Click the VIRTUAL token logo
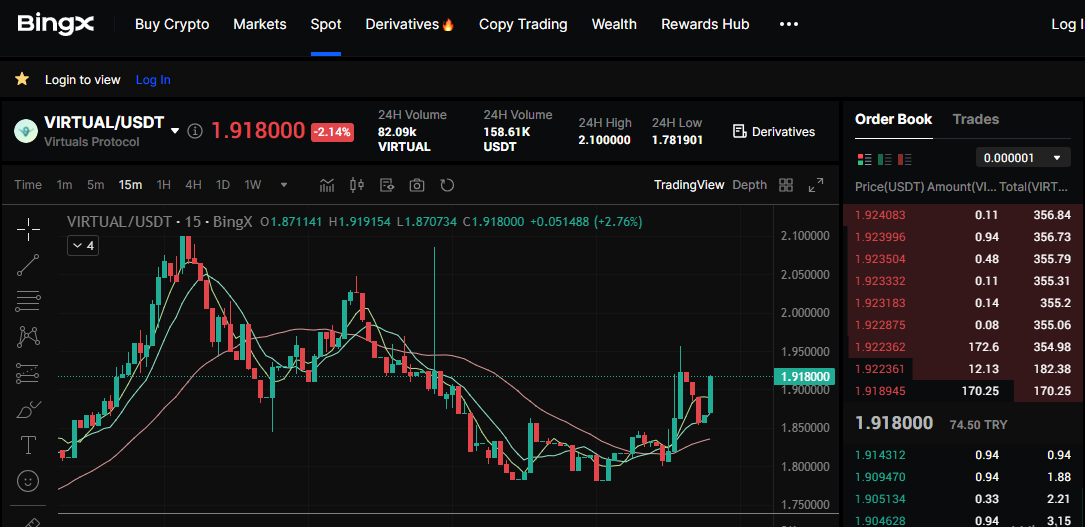Viewport: 1085px width, 527px height. (26, 131)
